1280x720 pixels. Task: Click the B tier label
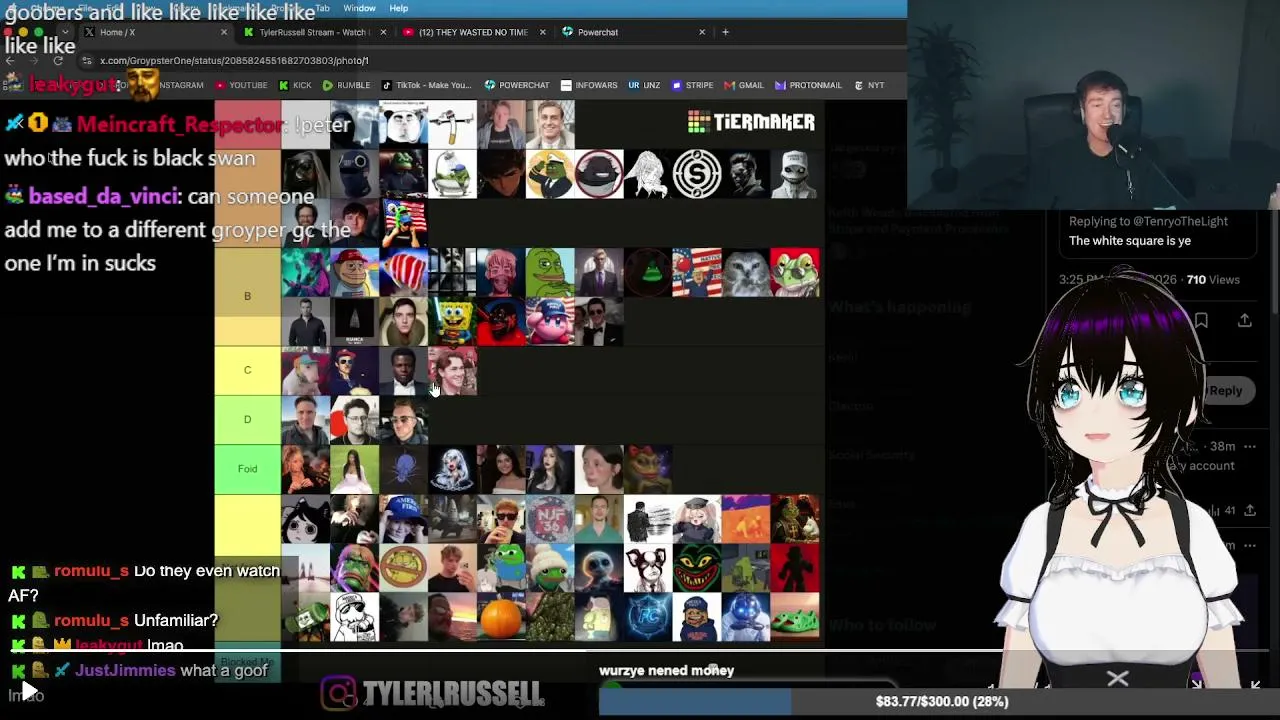point(247,296)
